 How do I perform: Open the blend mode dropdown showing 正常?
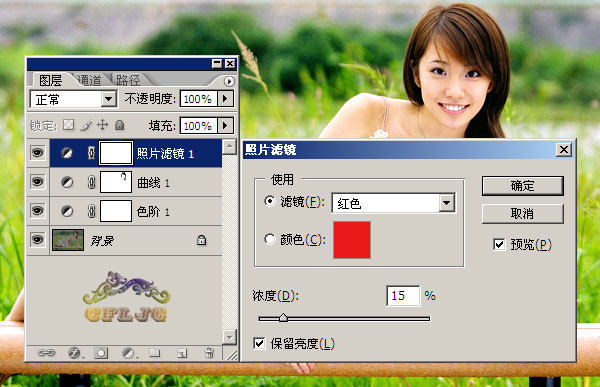tap(73, 99)
